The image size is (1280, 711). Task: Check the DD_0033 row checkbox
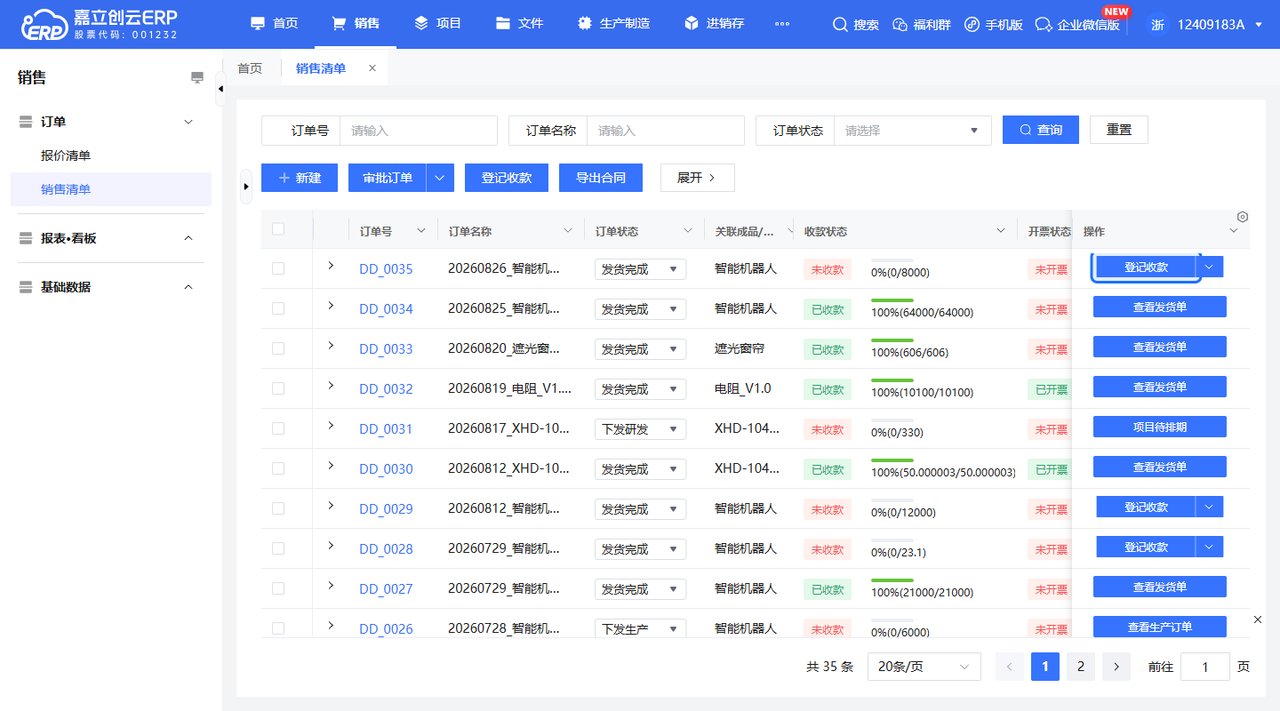click(x=278, y=348)
